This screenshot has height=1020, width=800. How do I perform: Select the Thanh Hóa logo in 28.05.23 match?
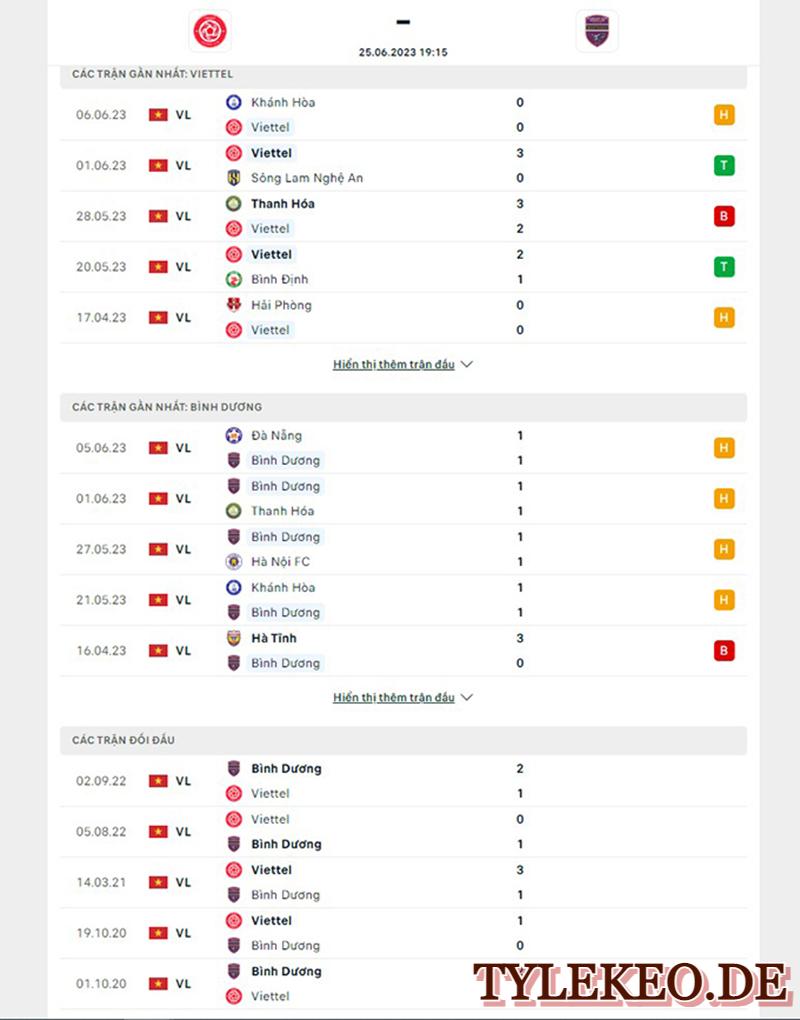pos(233,204)
